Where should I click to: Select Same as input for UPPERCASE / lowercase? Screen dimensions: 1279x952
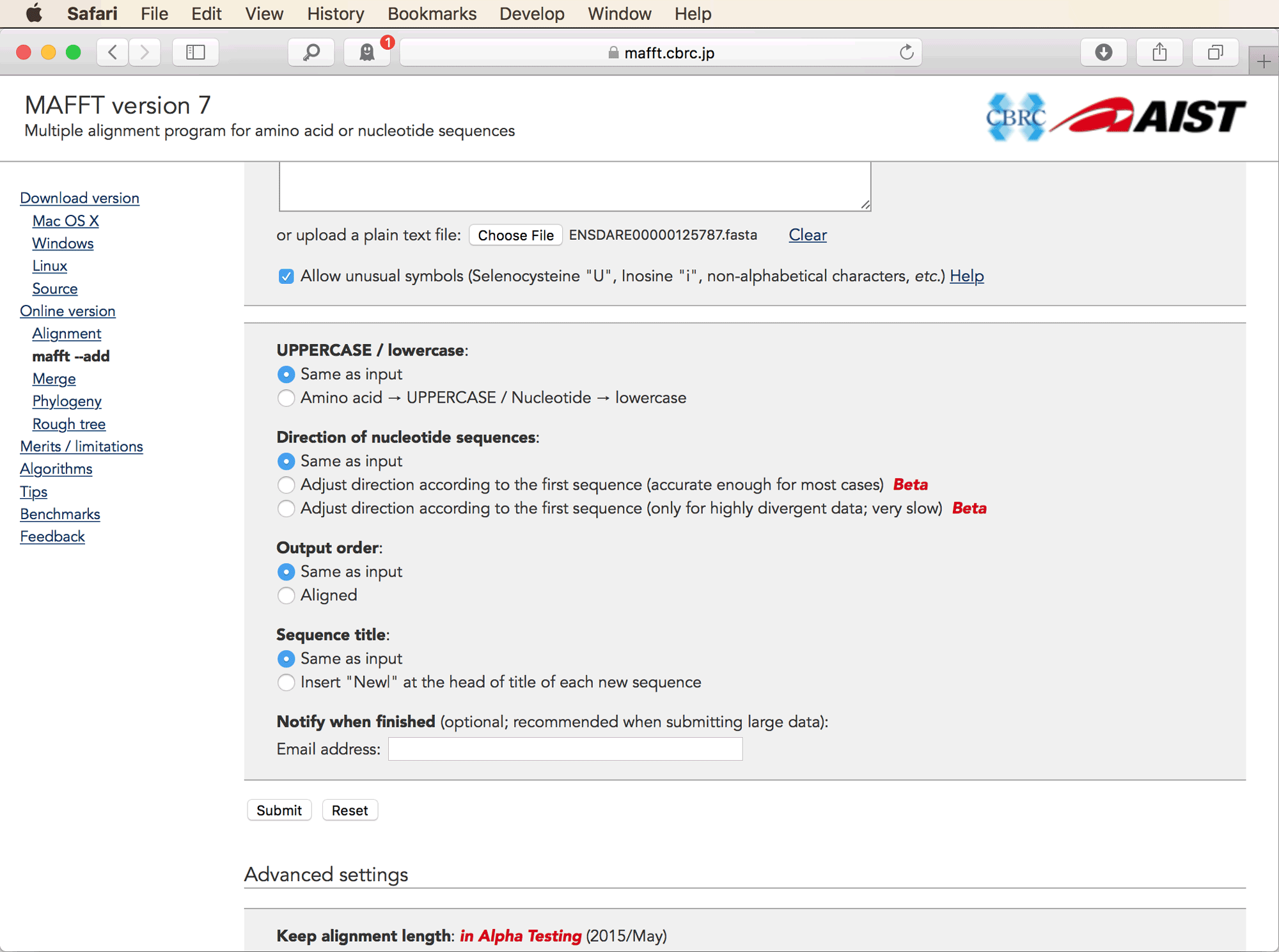click(x=286, y=374)
